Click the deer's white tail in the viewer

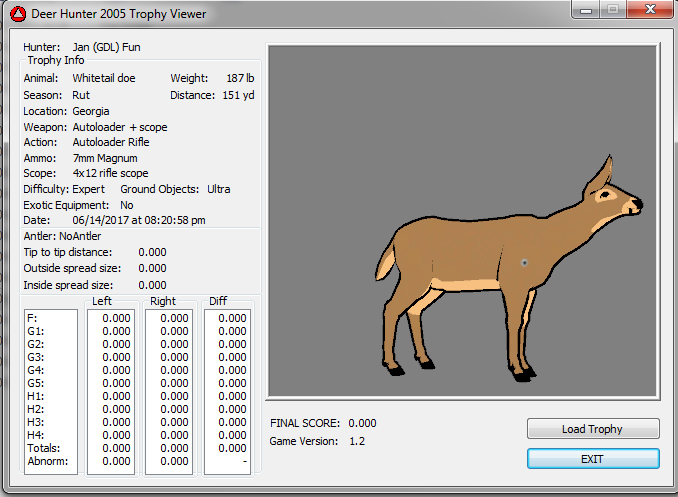[385, 263]
